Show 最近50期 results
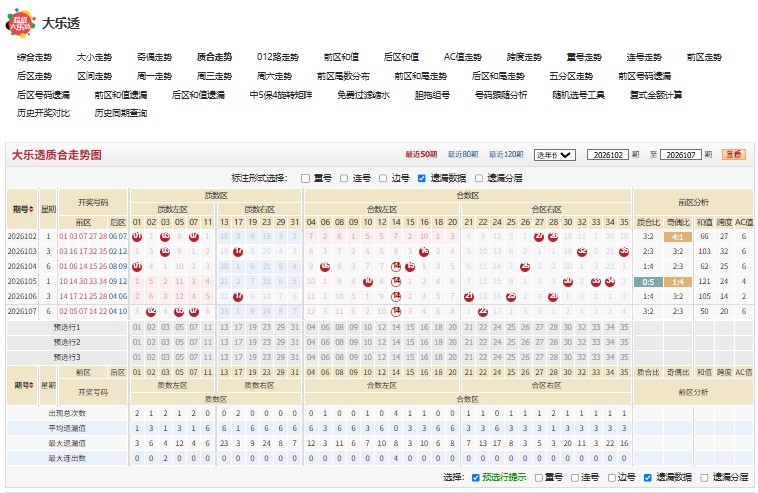Viewport: 758px width, 493px height. pyautogui.click(x=421, y=155)
